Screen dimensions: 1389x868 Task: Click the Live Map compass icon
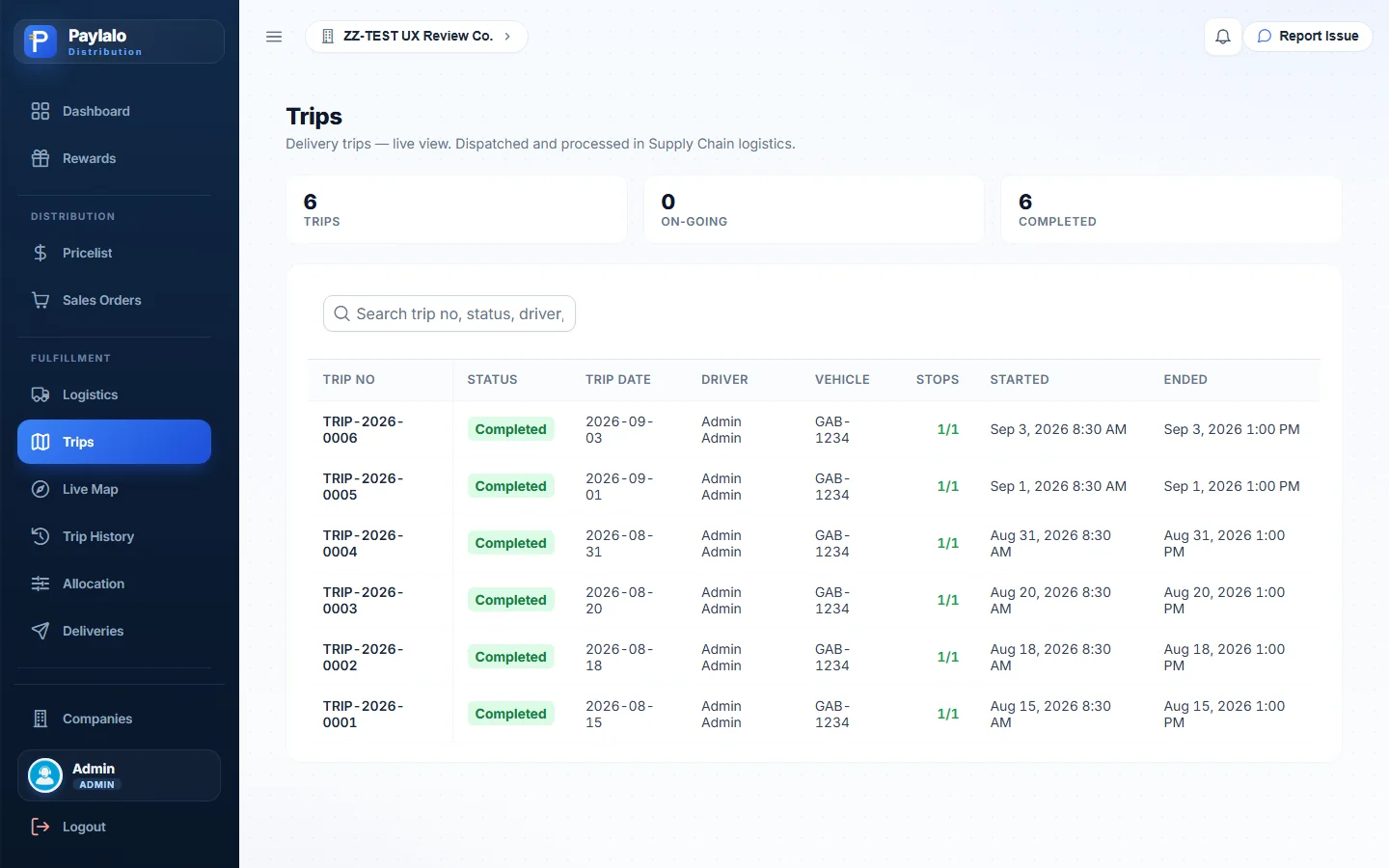(x=41, y=489)
